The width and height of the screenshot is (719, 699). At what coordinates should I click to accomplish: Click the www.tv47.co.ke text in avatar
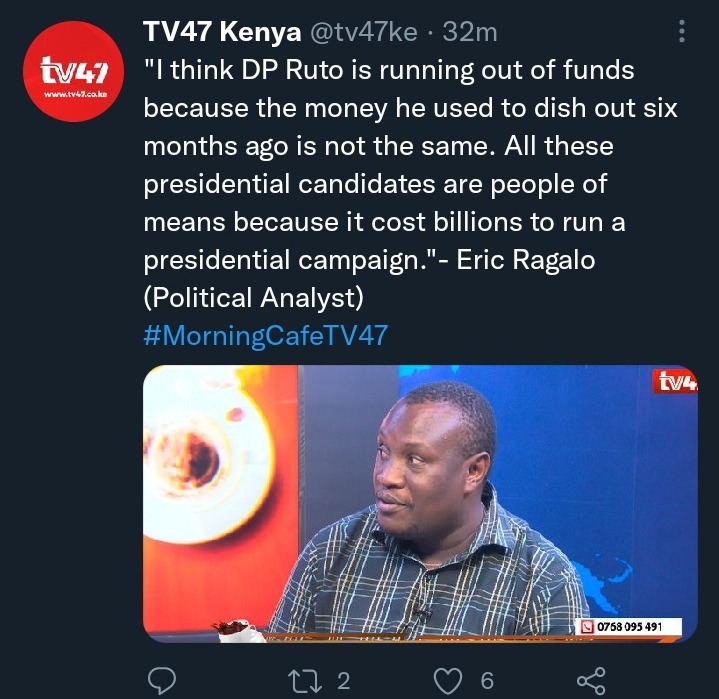point(76,94)
